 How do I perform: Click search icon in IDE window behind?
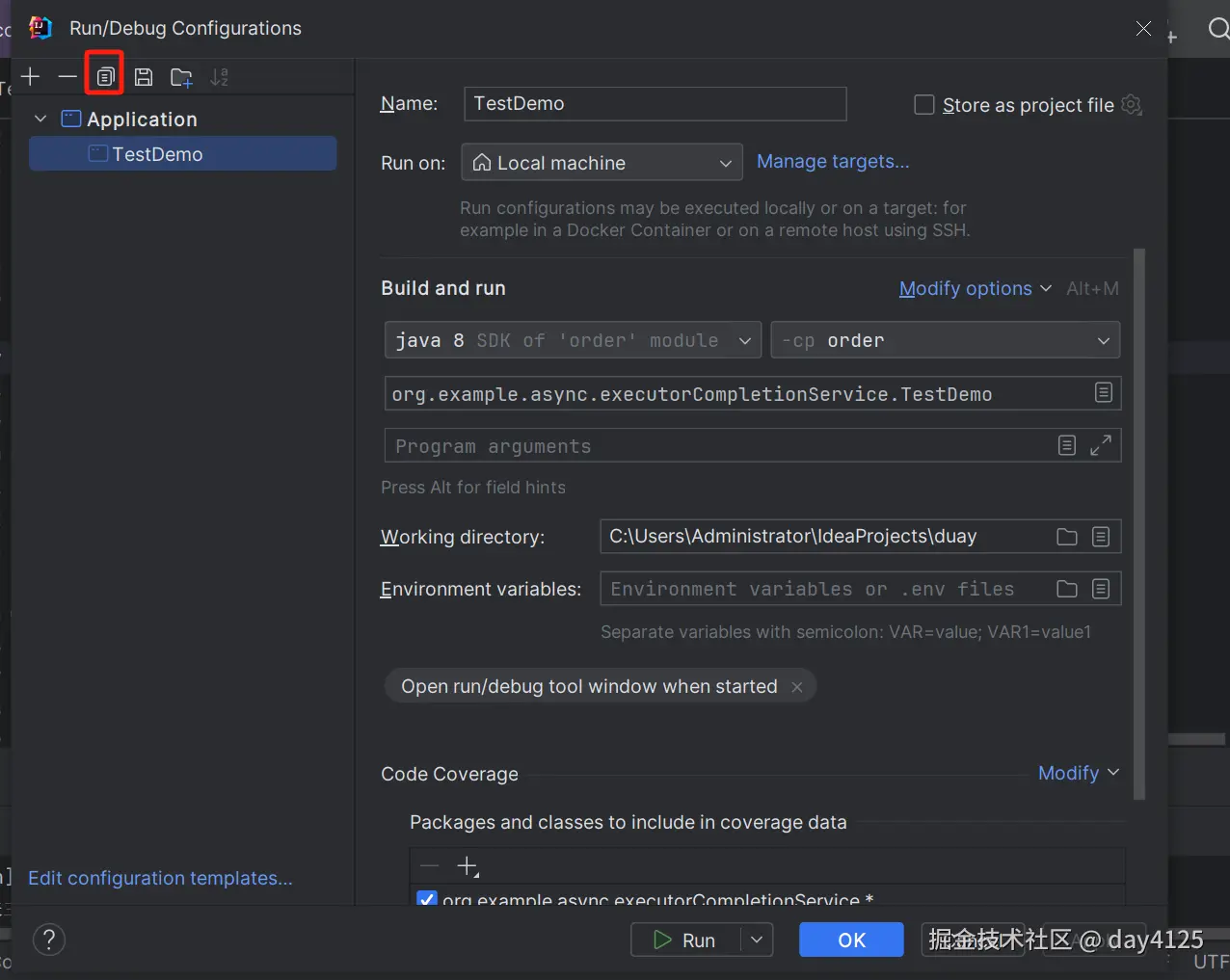tap(1218, 29)
